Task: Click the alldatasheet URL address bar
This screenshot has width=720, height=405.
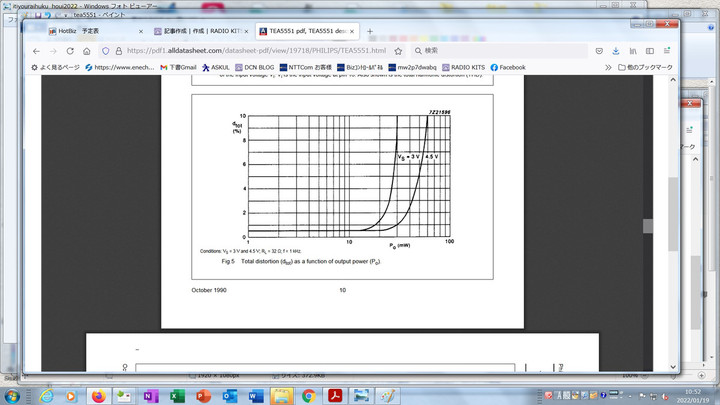Action: [x=250, y=50]
